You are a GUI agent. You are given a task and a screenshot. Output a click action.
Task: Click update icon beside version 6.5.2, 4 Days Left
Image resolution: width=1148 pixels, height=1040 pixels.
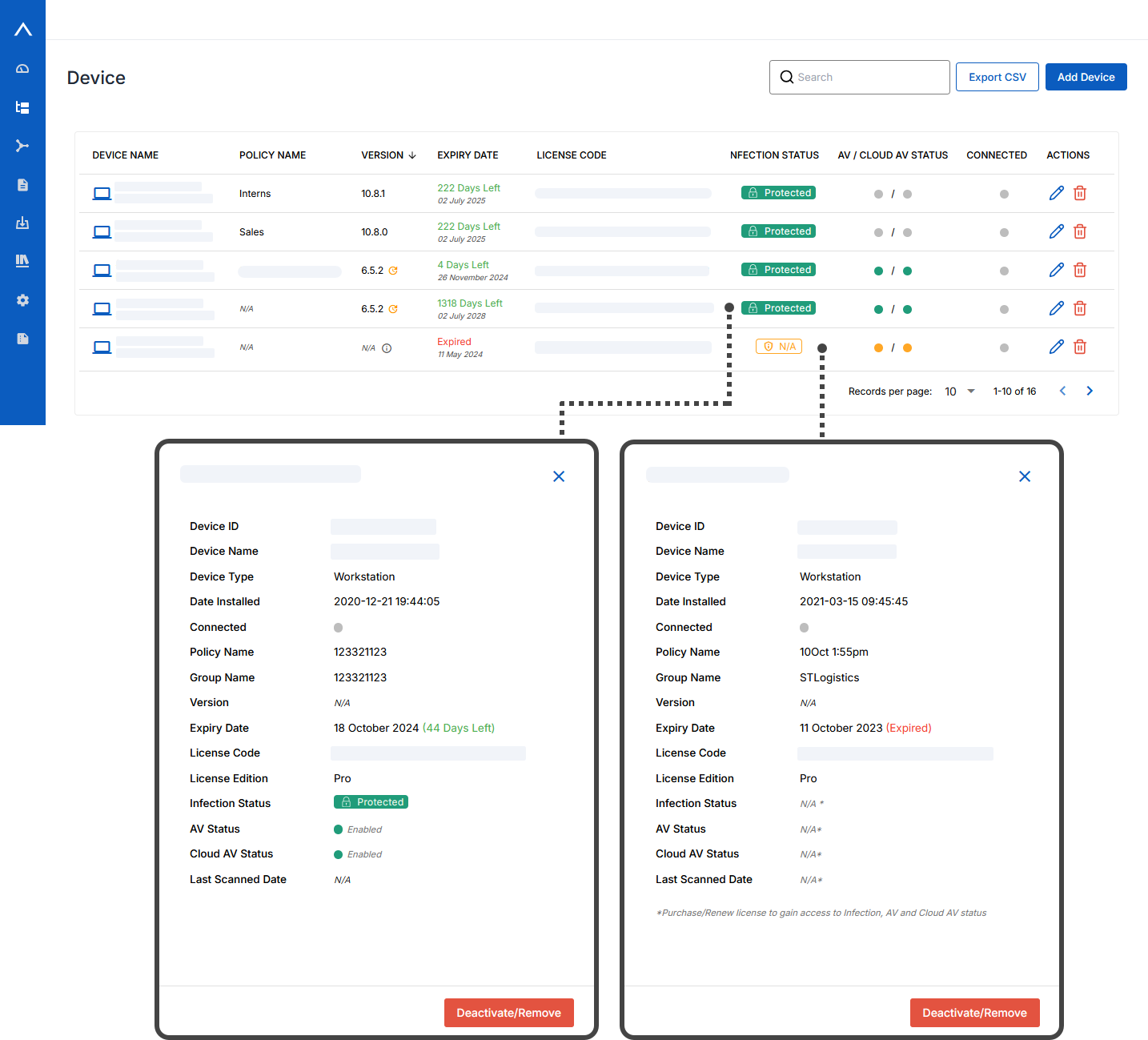pyautogui.click(x=393, y=271)
